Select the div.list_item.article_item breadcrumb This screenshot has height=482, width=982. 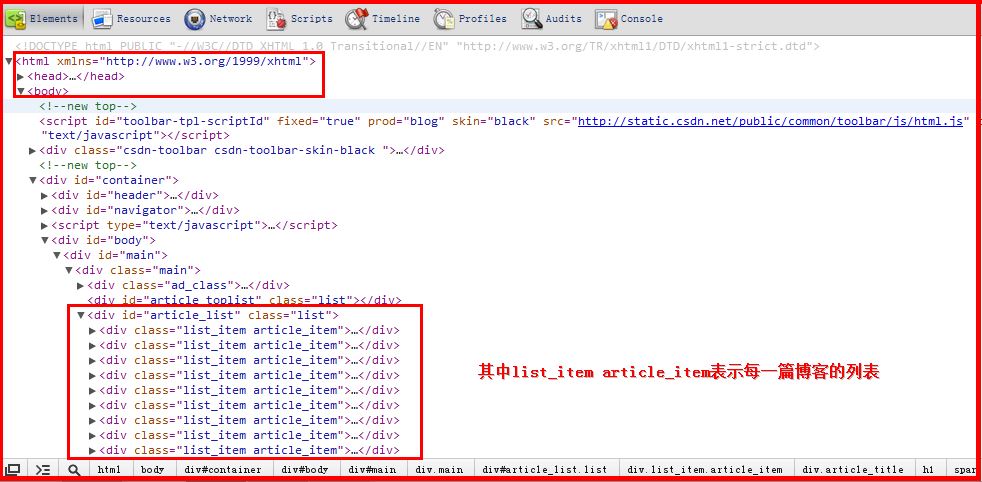tap(705, 469)
